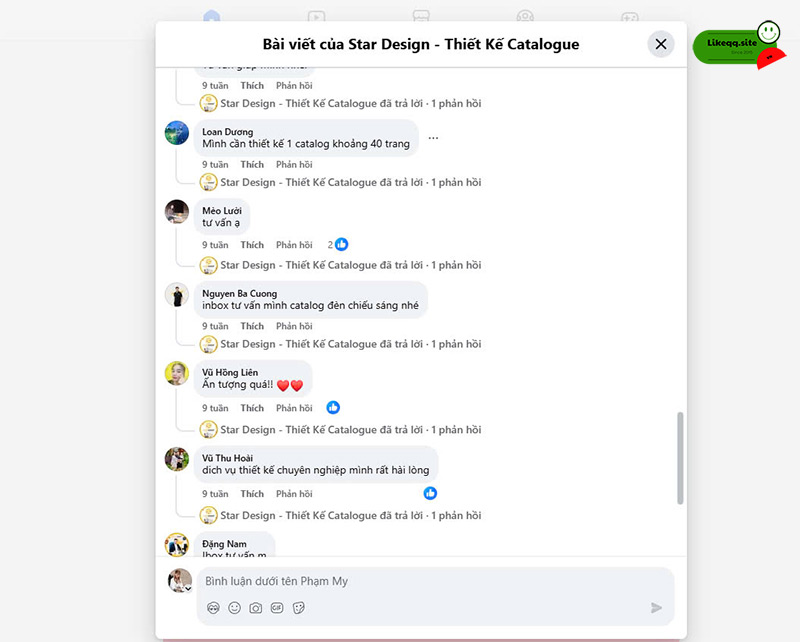Open avatar sticker picker in comment box
The height and width of the screenshot is (642, 800).
pyautogui.click(x=213, y=608)
